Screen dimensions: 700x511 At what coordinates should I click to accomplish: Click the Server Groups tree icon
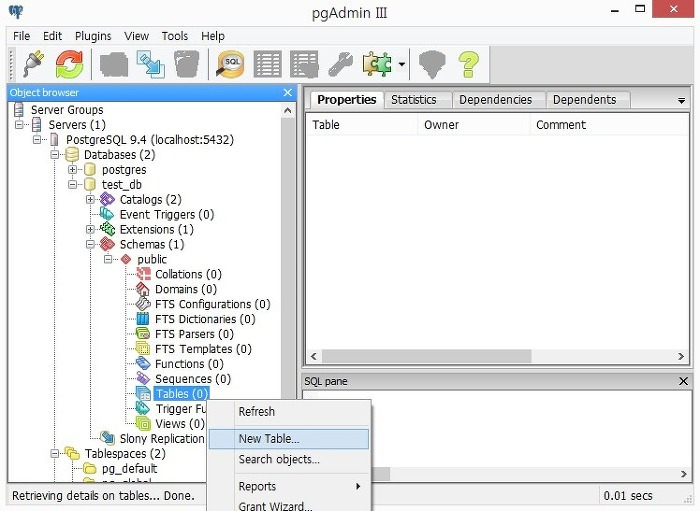click(x=19, y=109)
